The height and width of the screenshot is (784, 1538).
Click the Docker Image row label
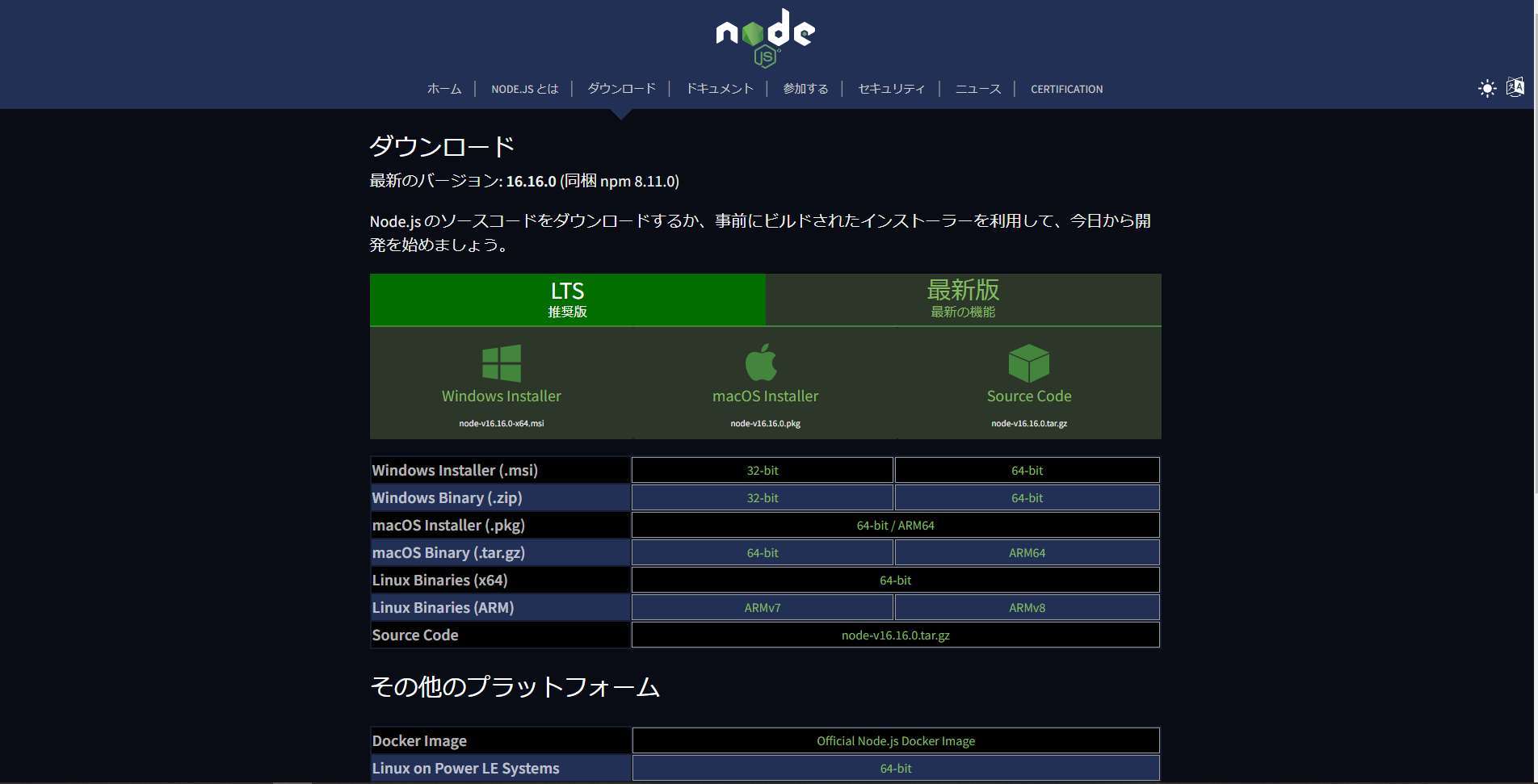pos(419,740)
